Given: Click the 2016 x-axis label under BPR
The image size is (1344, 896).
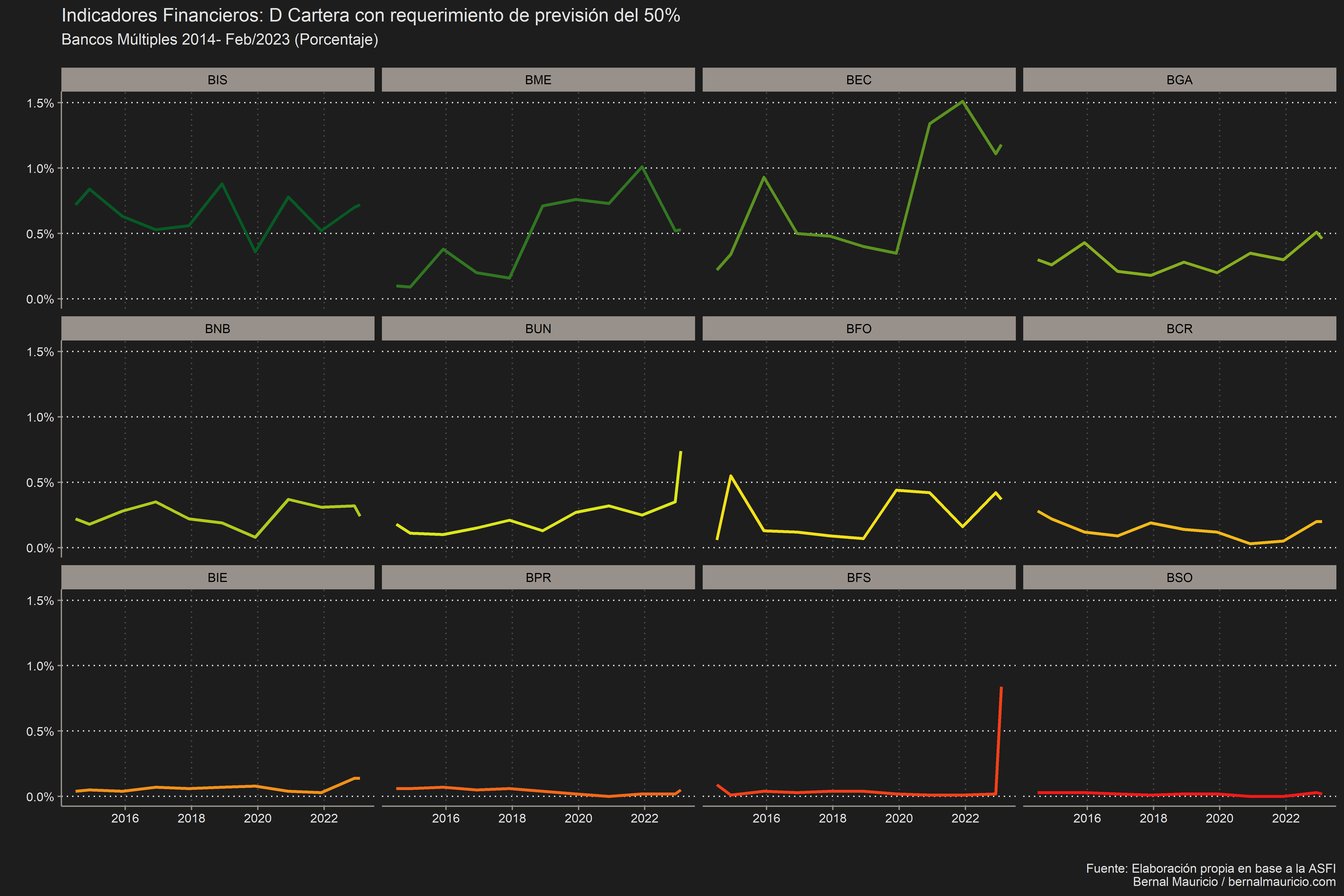Looking at the screenshot, I should pos(446,818).
